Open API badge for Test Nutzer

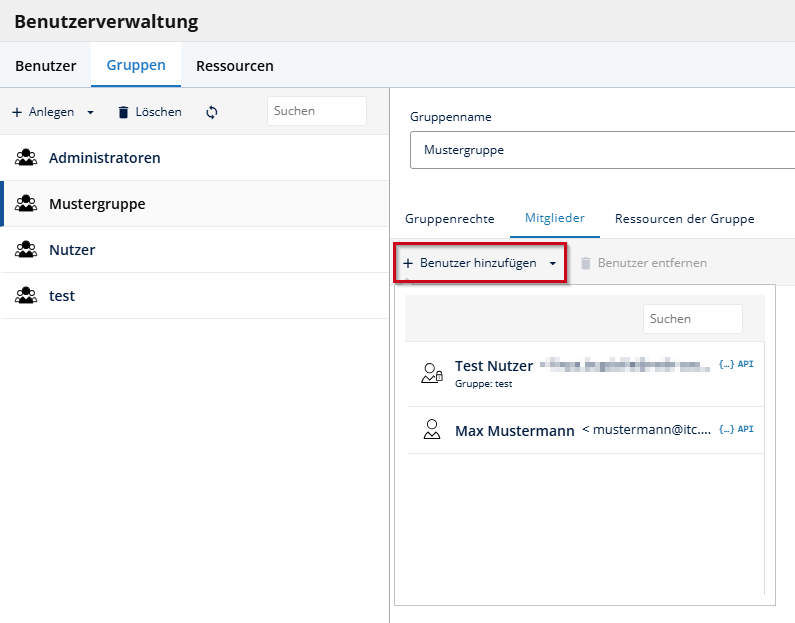pyautogui.click(x=736, y=364)
